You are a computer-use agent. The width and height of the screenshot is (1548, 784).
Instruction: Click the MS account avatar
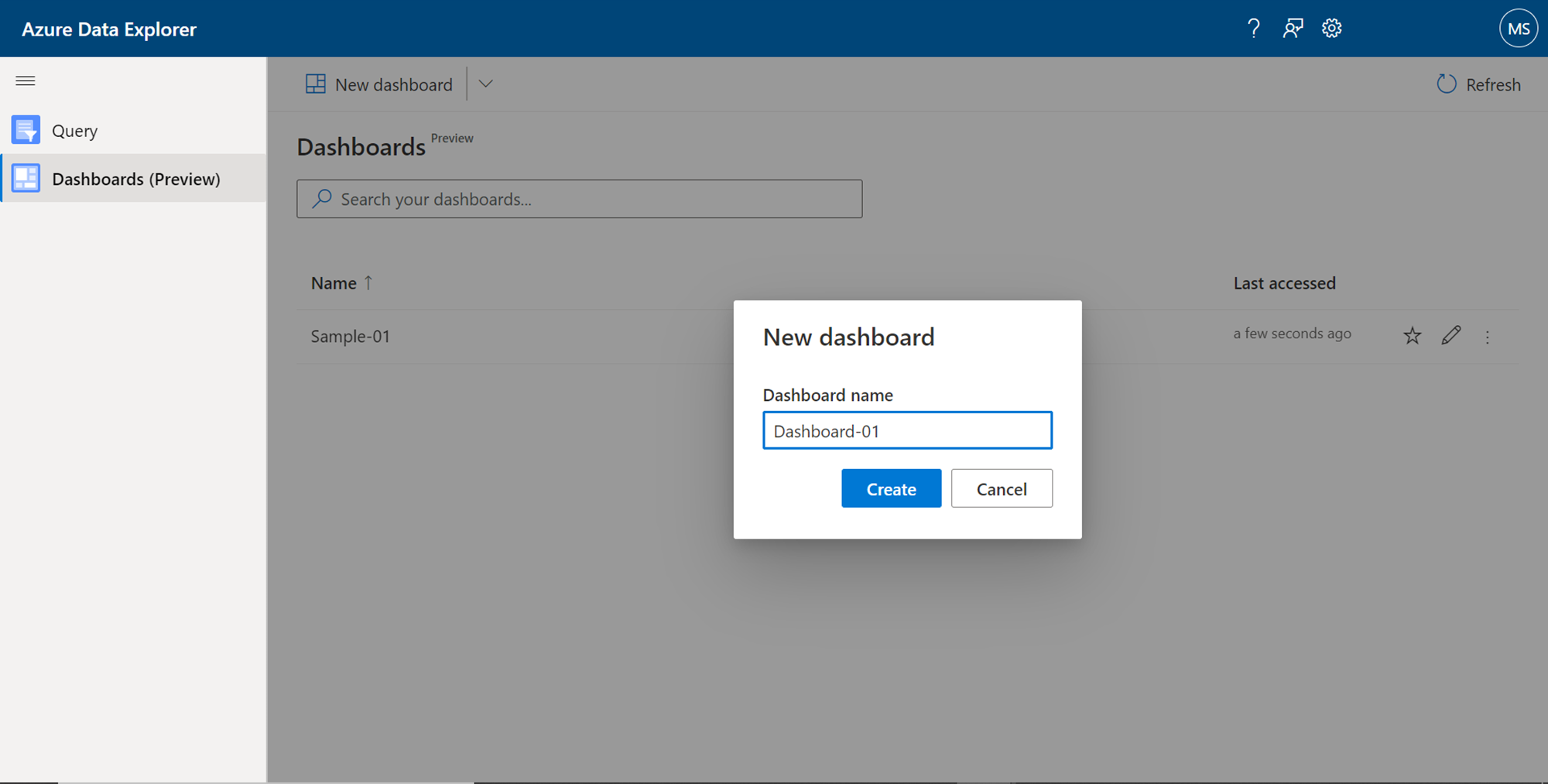(1518, 29)
